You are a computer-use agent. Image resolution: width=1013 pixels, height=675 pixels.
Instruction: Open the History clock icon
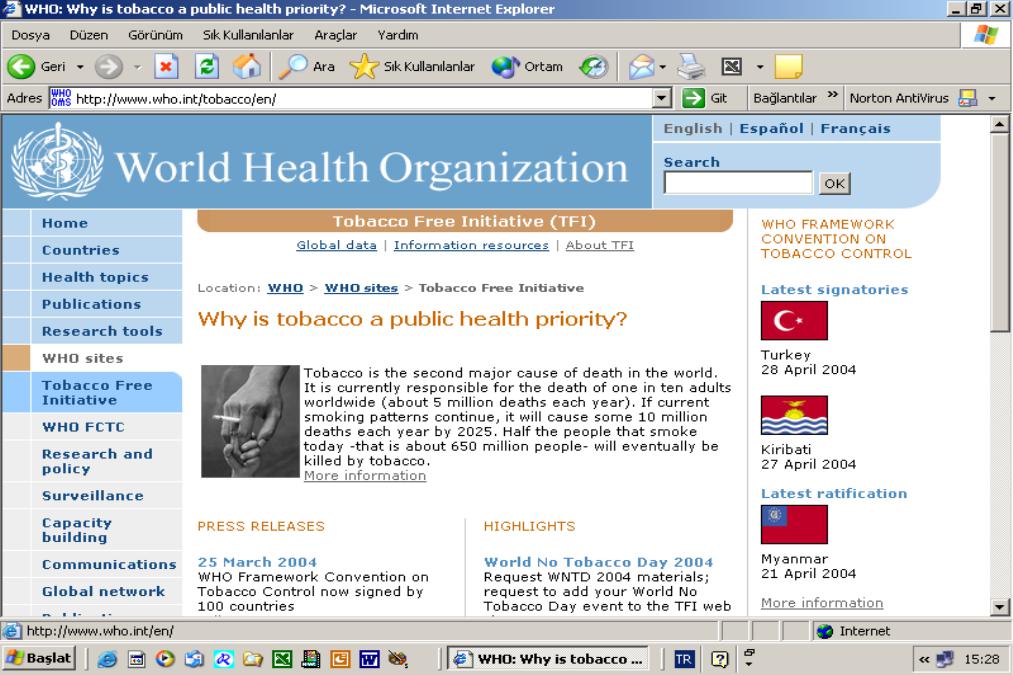(x=593, y=67)
